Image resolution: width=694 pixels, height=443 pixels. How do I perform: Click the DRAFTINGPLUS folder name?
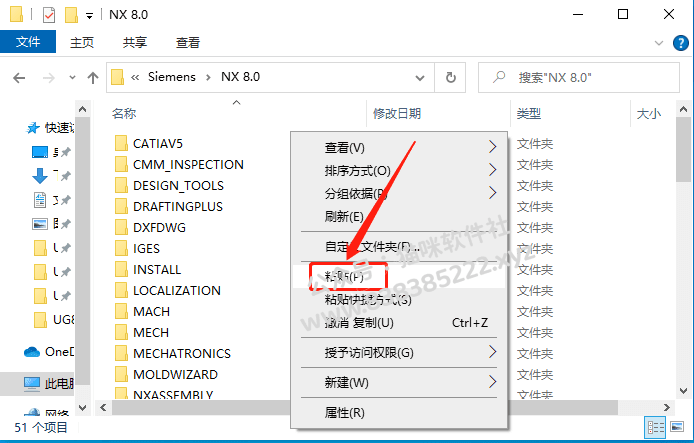click(178, 206)
